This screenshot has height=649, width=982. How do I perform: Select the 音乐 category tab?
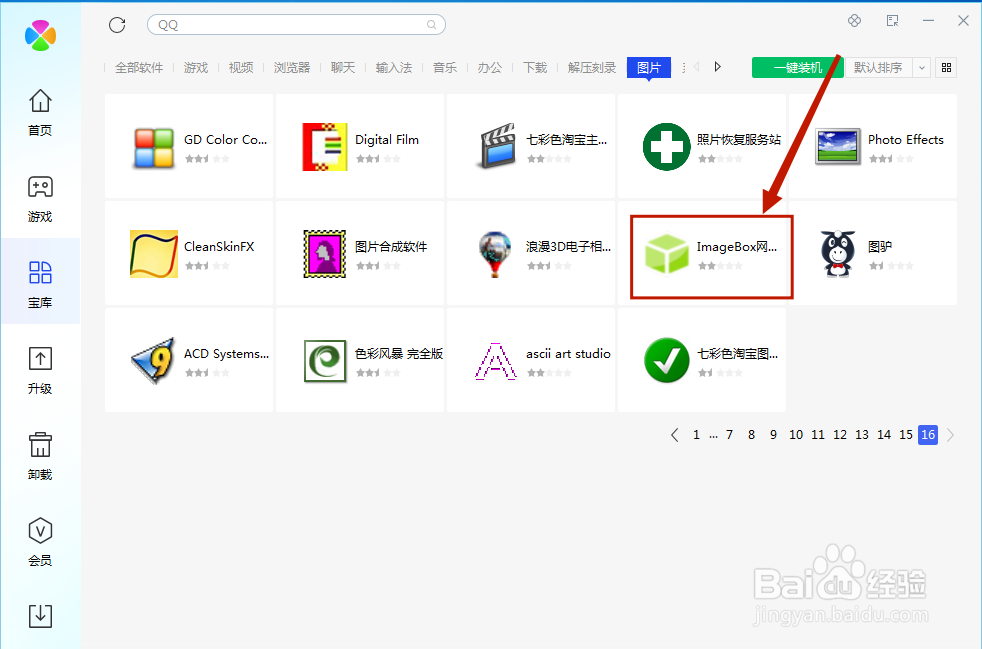tap(445, 68)
